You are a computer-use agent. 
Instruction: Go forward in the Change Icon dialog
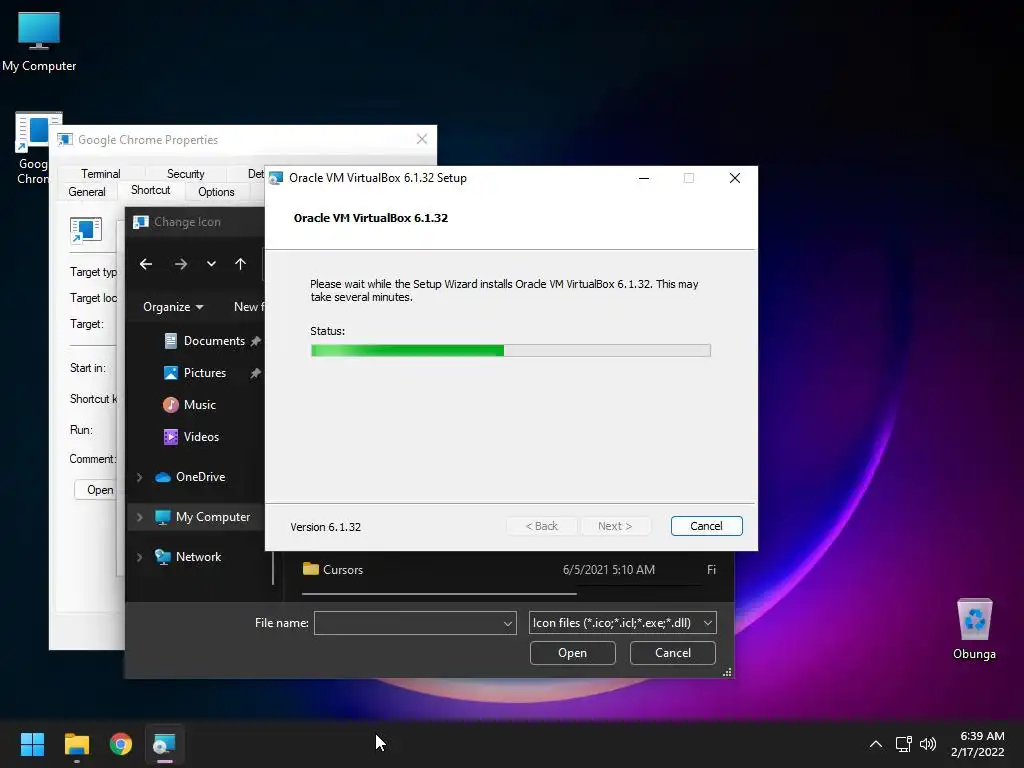point(181,264)
